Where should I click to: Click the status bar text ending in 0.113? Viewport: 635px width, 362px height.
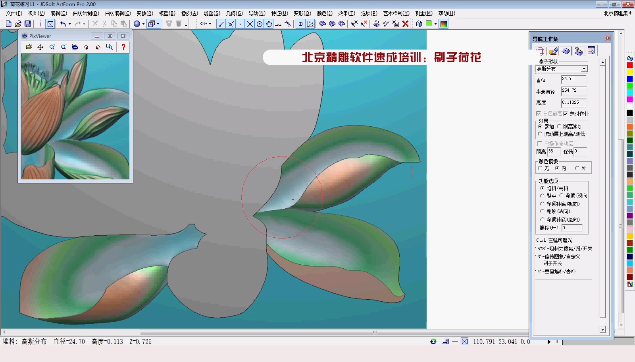click(107, 342)
